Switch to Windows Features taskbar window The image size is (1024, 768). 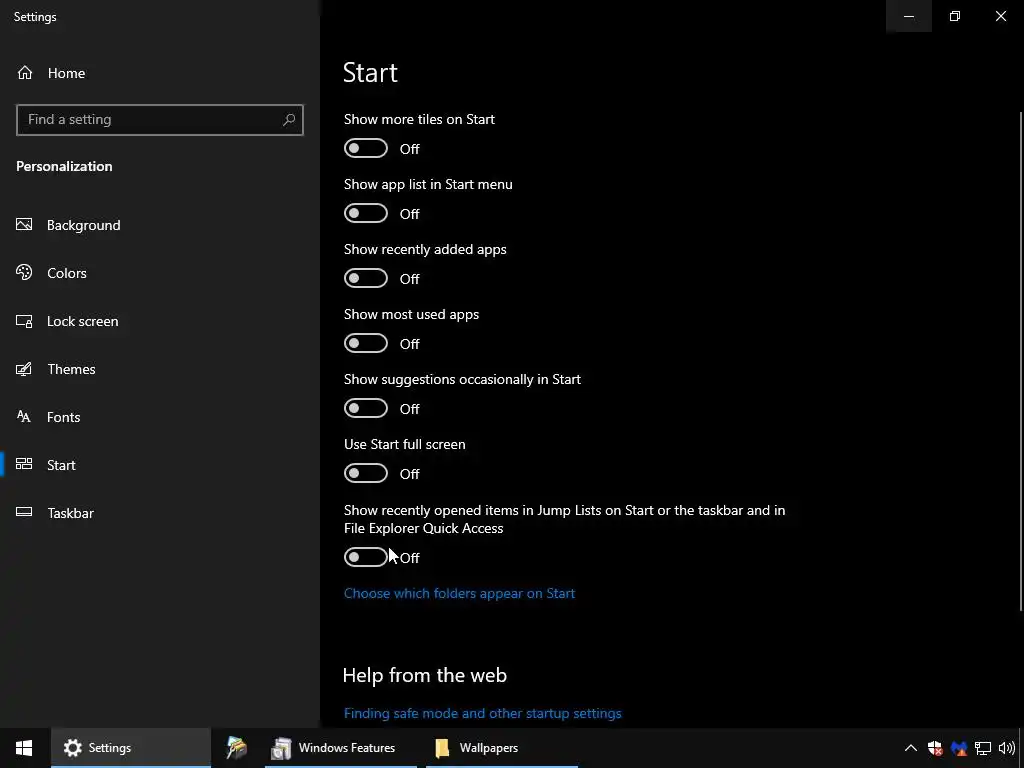340,748
